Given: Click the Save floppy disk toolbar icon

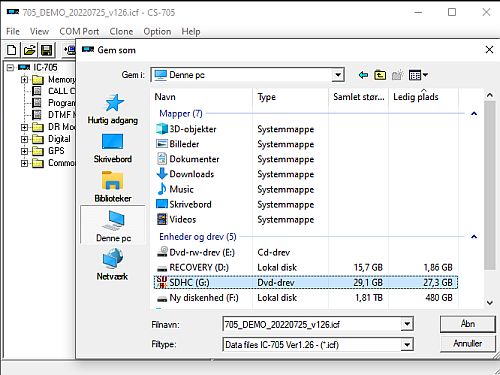Looking at the screenshot, I should tap(47, 50).
